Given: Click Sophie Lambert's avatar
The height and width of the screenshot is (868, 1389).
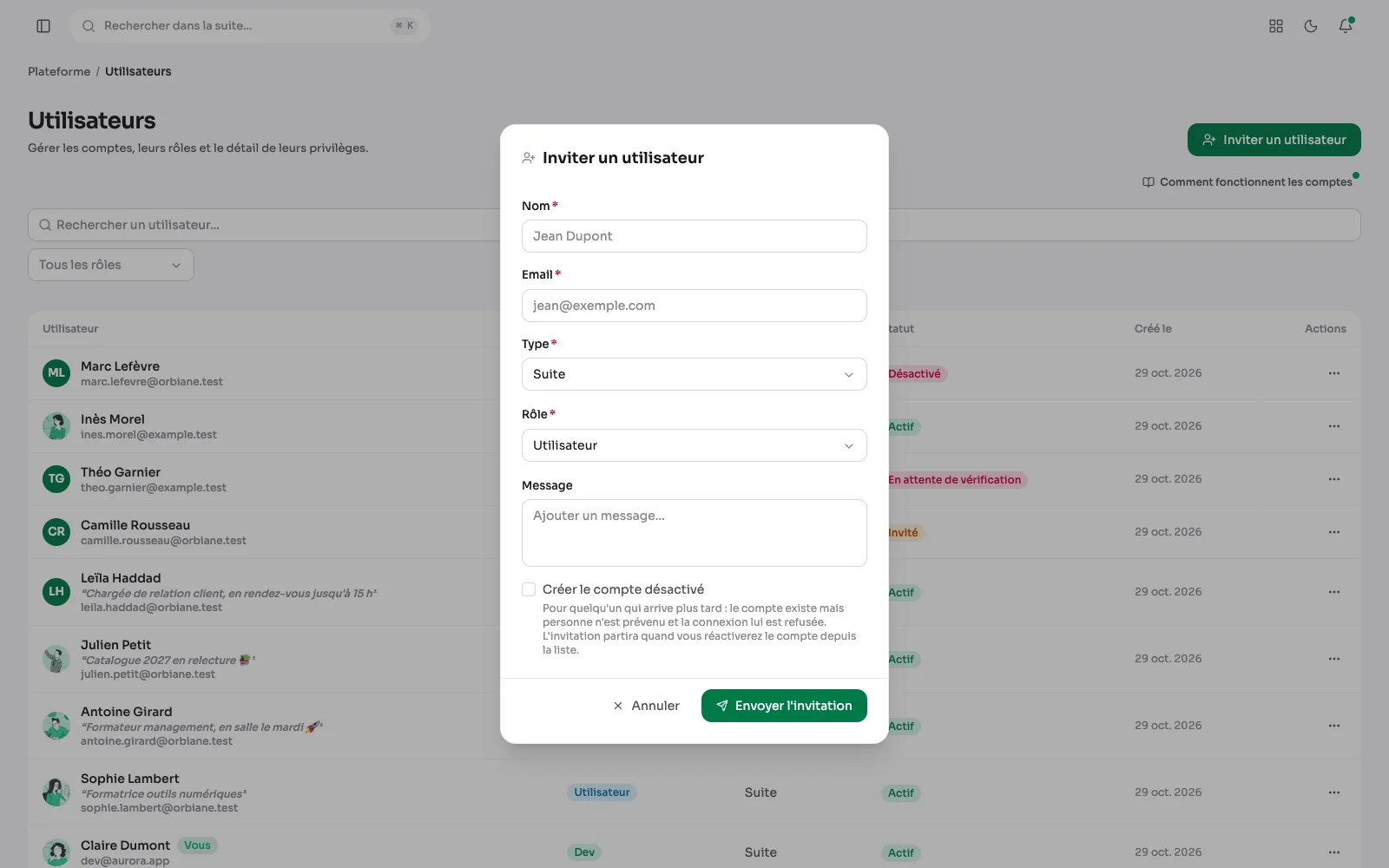Looking at the screenshot, I should pos(56,792).
